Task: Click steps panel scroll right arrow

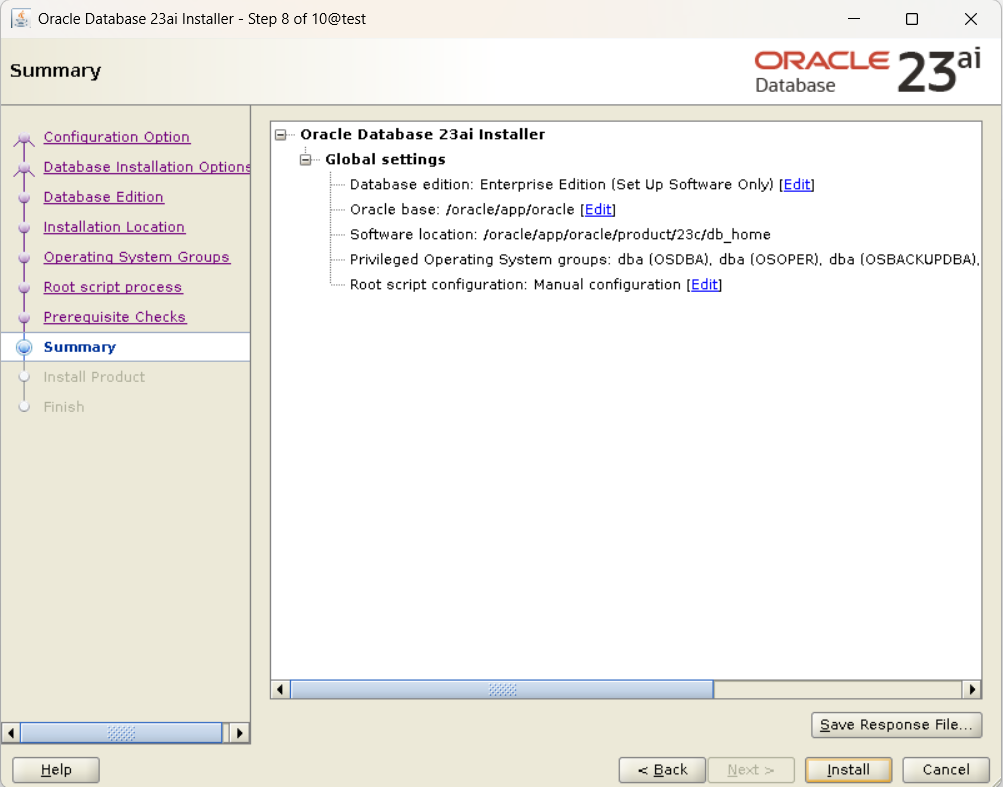Action: [x=239, y=733]
